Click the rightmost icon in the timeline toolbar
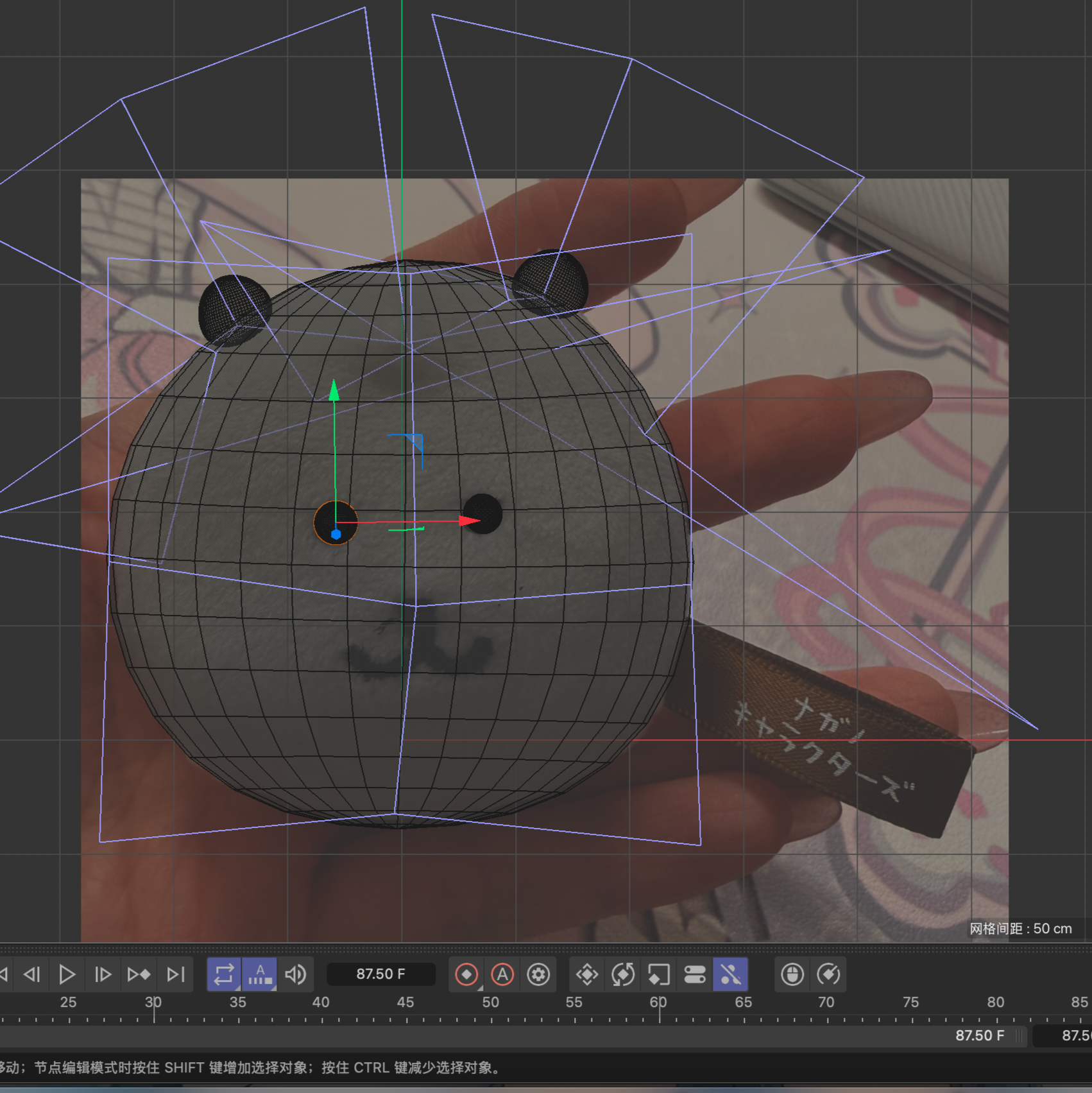1092x1093 pixels. 828,974
